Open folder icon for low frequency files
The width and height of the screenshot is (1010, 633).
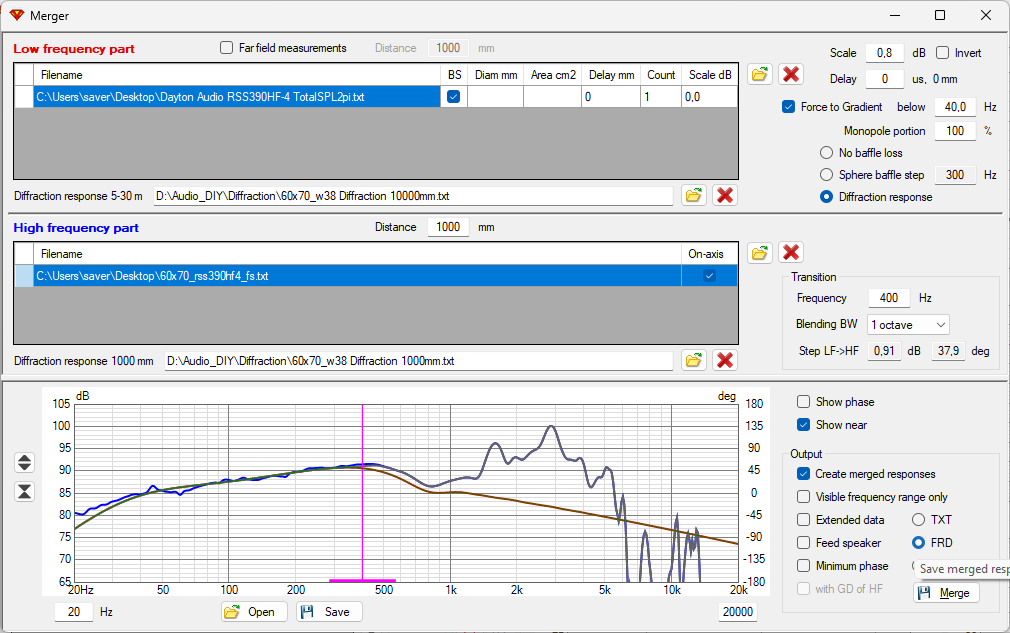coord(760,74)
